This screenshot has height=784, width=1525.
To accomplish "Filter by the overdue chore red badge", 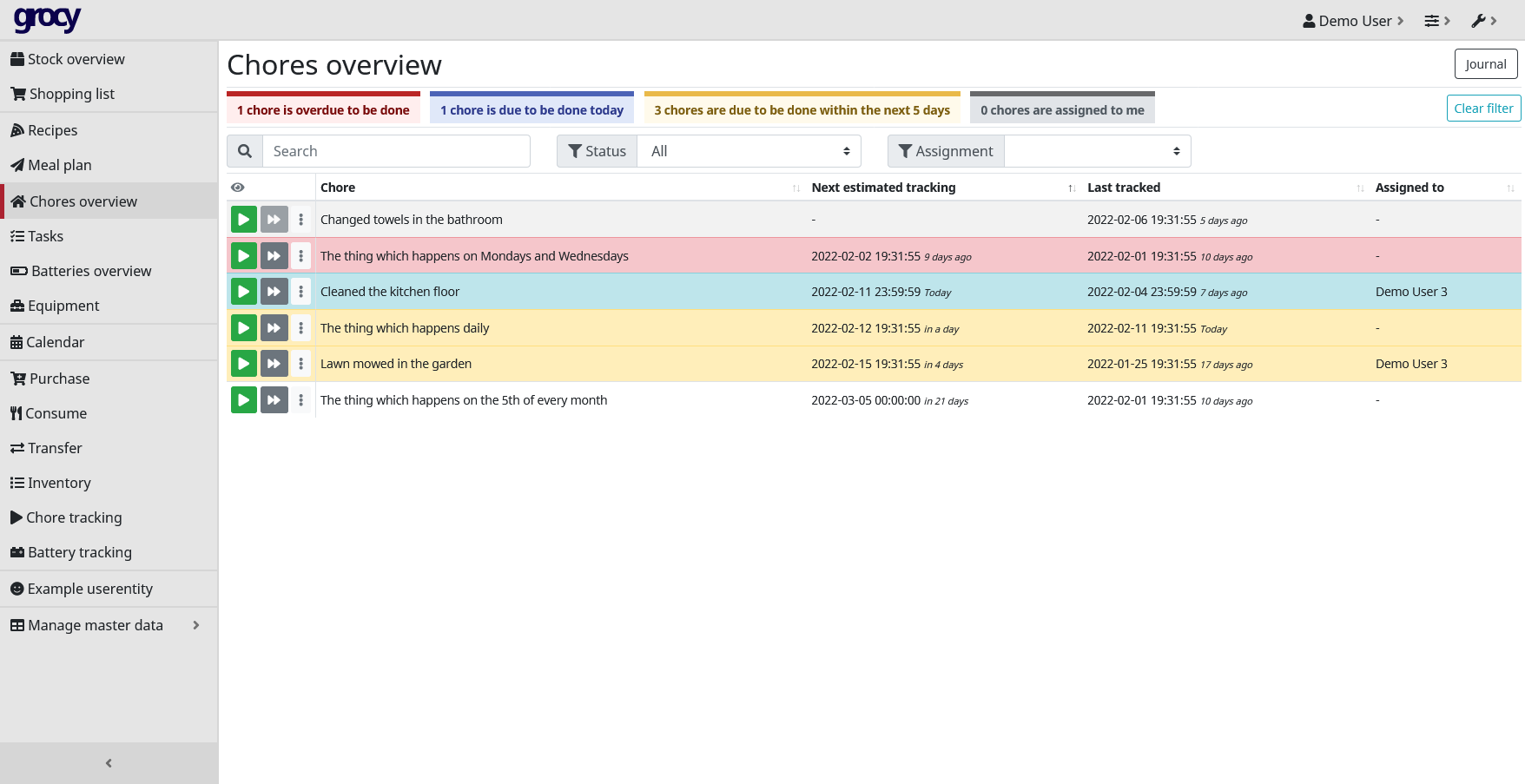I will [323, 109].
